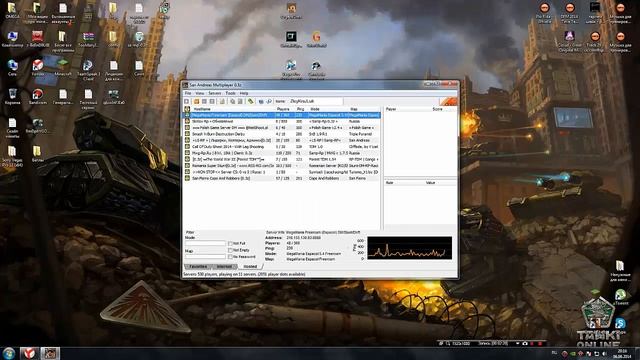
Task: Open the Windows Start button
Action: coord(9,353)
